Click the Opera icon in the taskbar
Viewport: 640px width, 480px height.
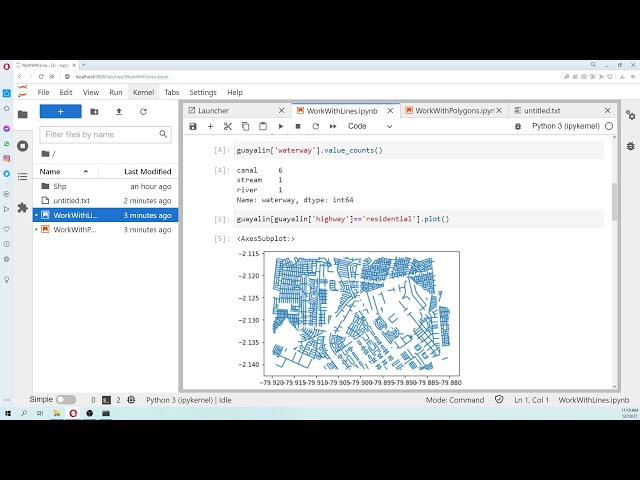(x=73, y=413)
